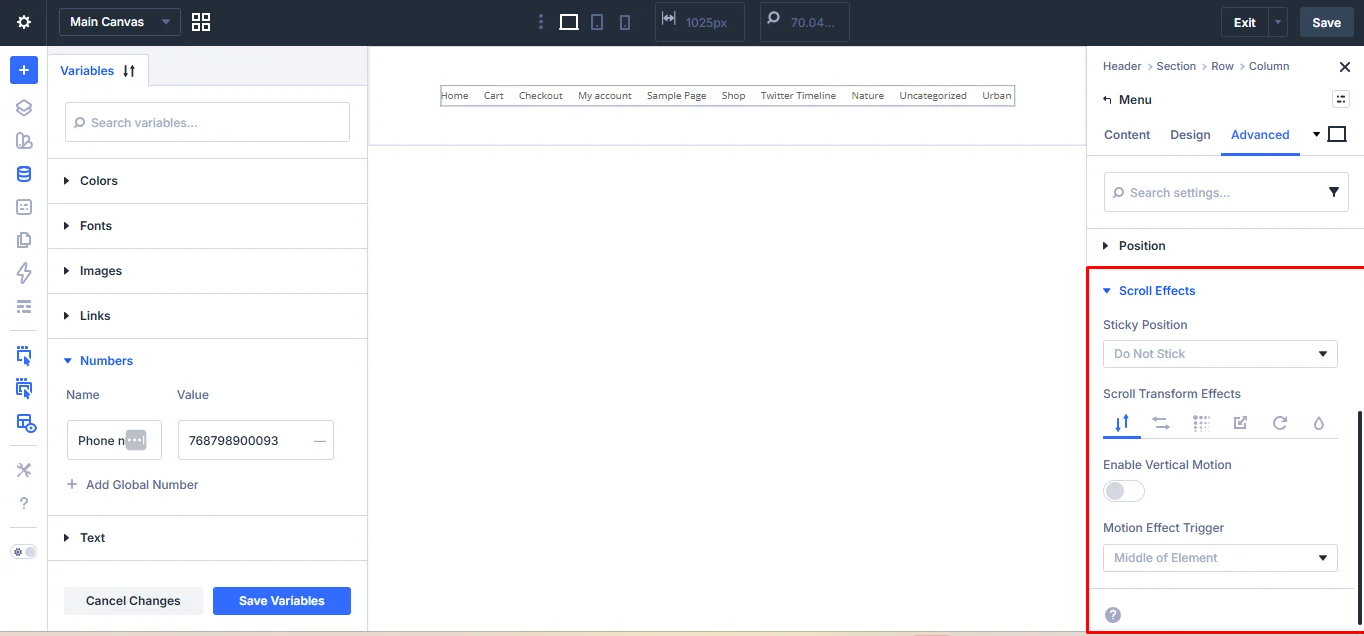Open the sidebar icon below Variables database
The height and width of the screenshot is (636, 1364).
pos(24,207)
